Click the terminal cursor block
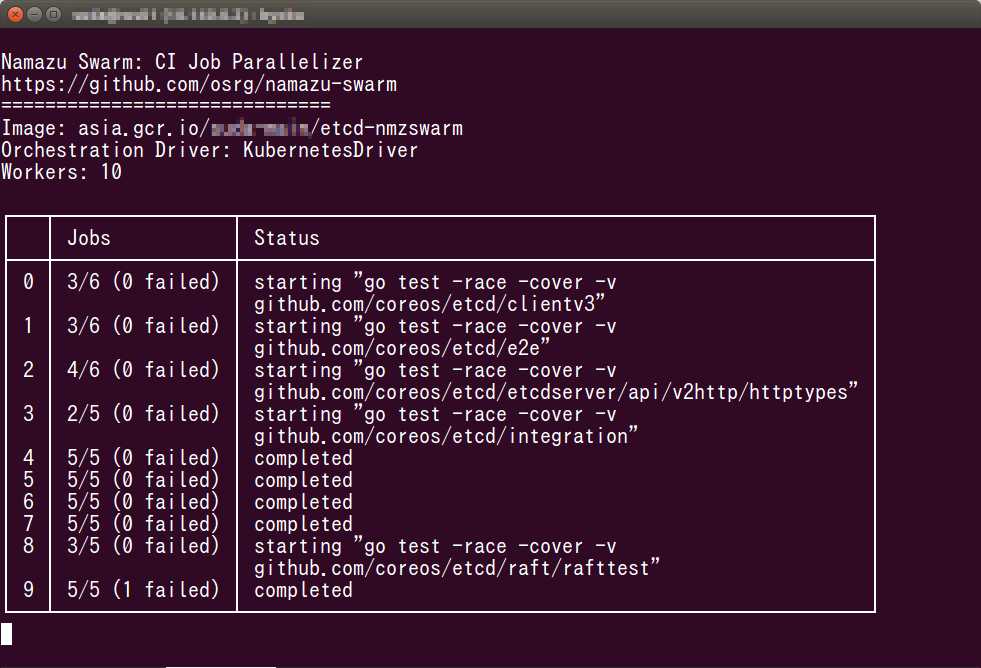Screen dimensions: 981x668 pos(6,634)
